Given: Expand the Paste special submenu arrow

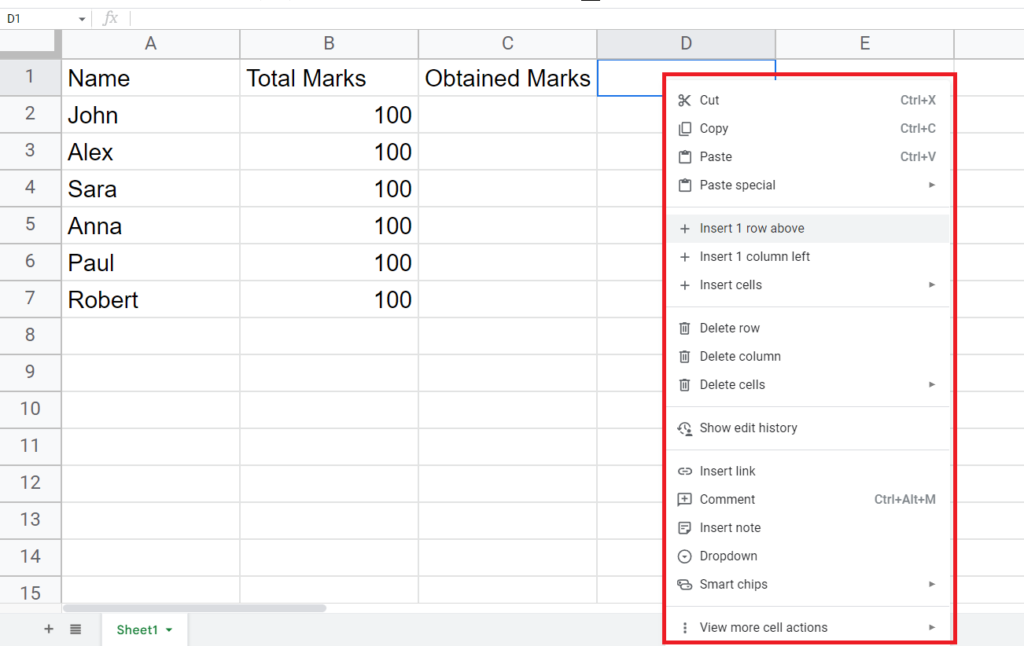Looking at the screenshot, I should point(932,186).
